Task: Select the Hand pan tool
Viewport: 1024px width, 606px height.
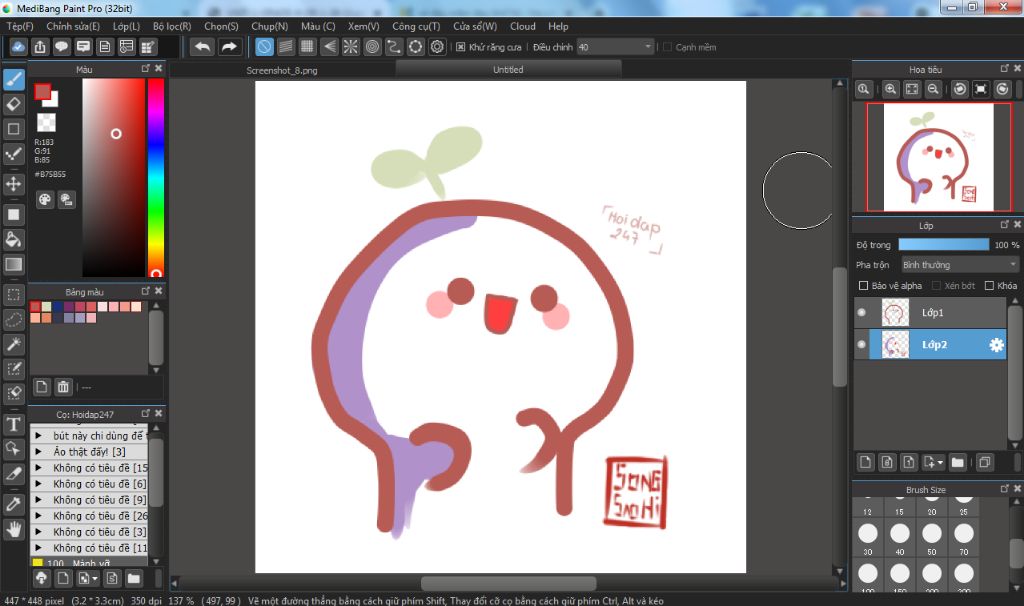Action: tap(14, 529)
